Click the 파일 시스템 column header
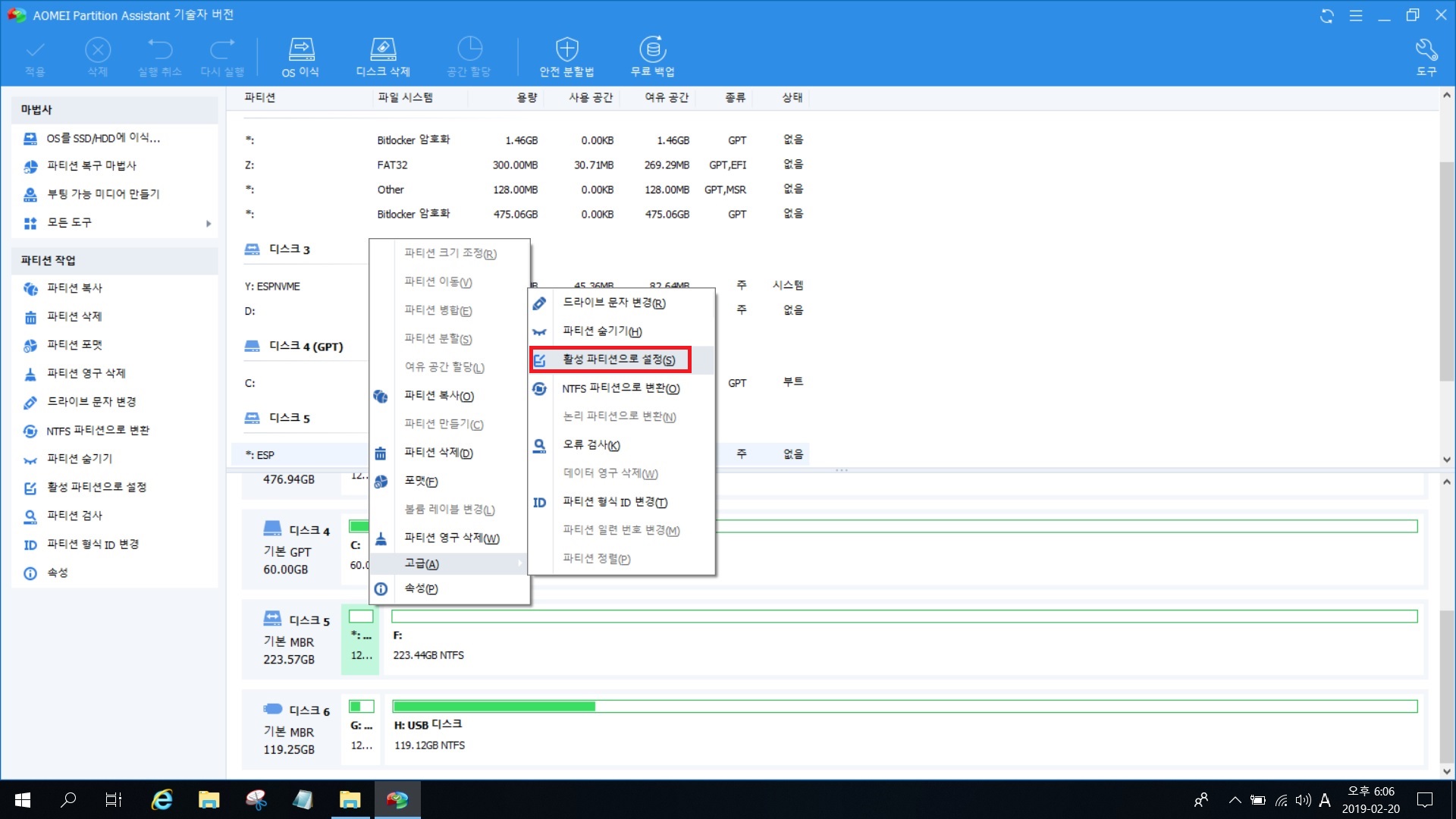Viewport: 1456px width, 819px height. tap(405, 97)
